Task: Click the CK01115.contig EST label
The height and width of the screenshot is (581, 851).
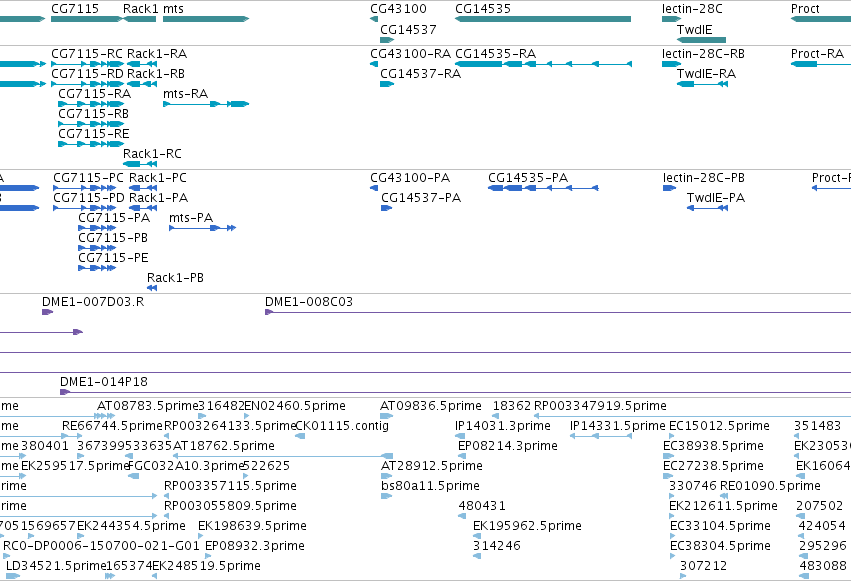Action: [x=342, y=426]
